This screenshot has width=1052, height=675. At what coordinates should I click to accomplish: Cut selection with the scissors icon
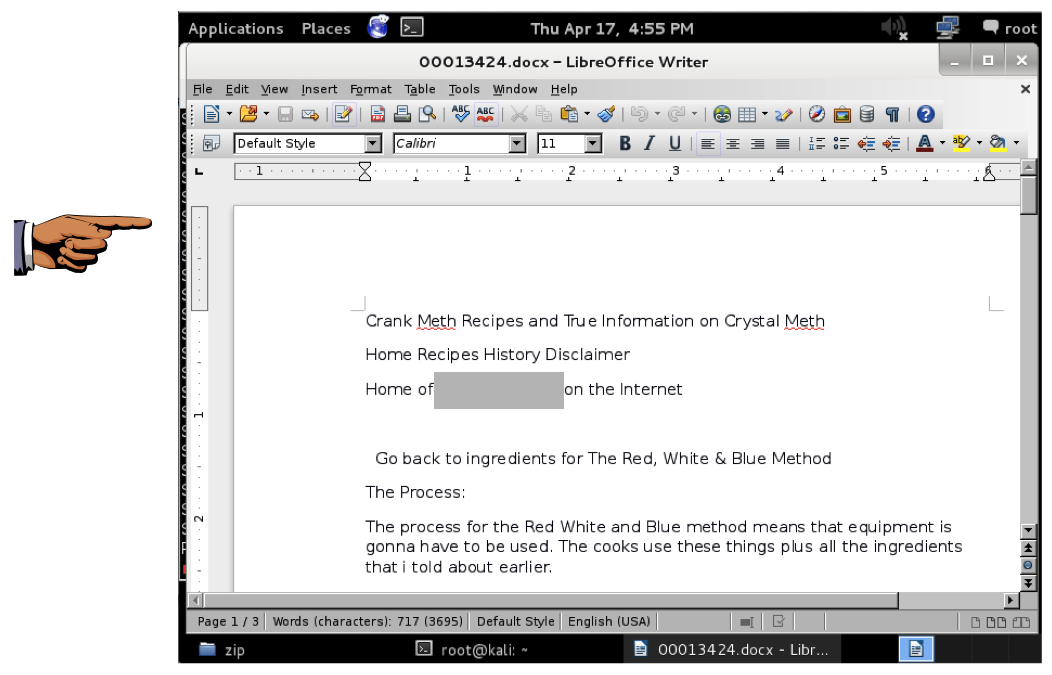519,114
